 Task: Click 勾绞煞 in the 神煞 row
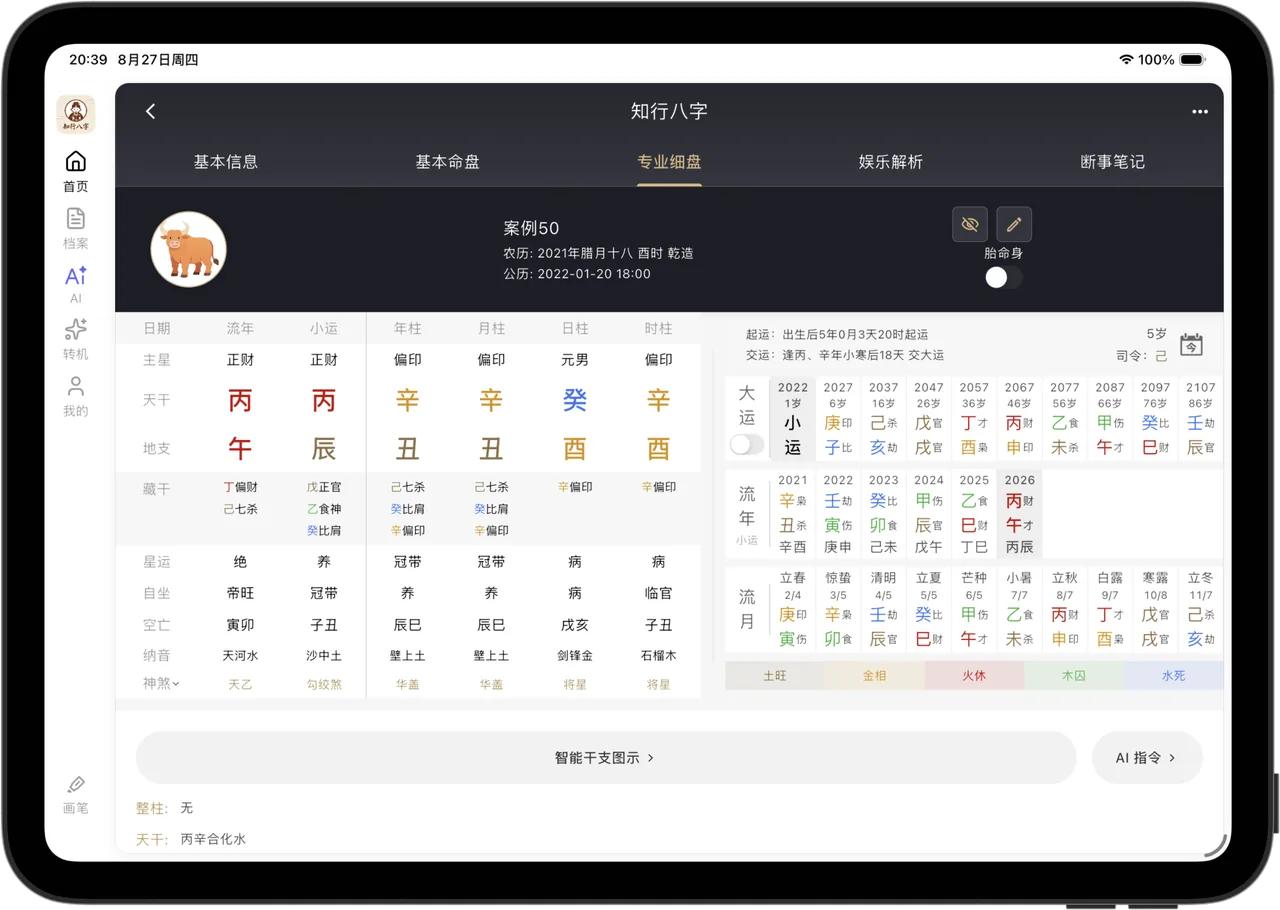click(x=324, y=685)
